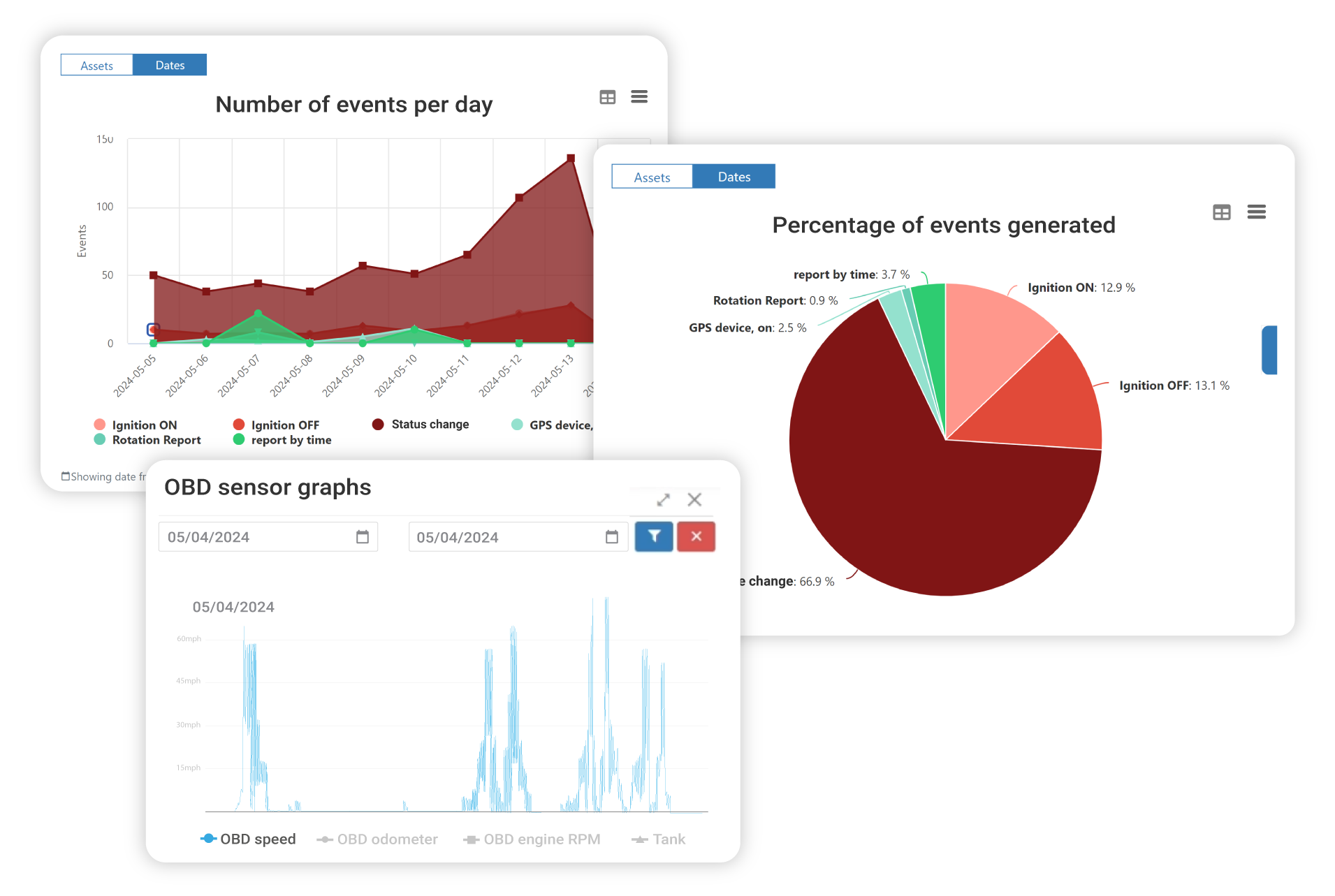Image resolution: width=1335 pixels, height=896 pixels.
Task: Open data table view for percentage pie chart
Action: [1221, 212]
